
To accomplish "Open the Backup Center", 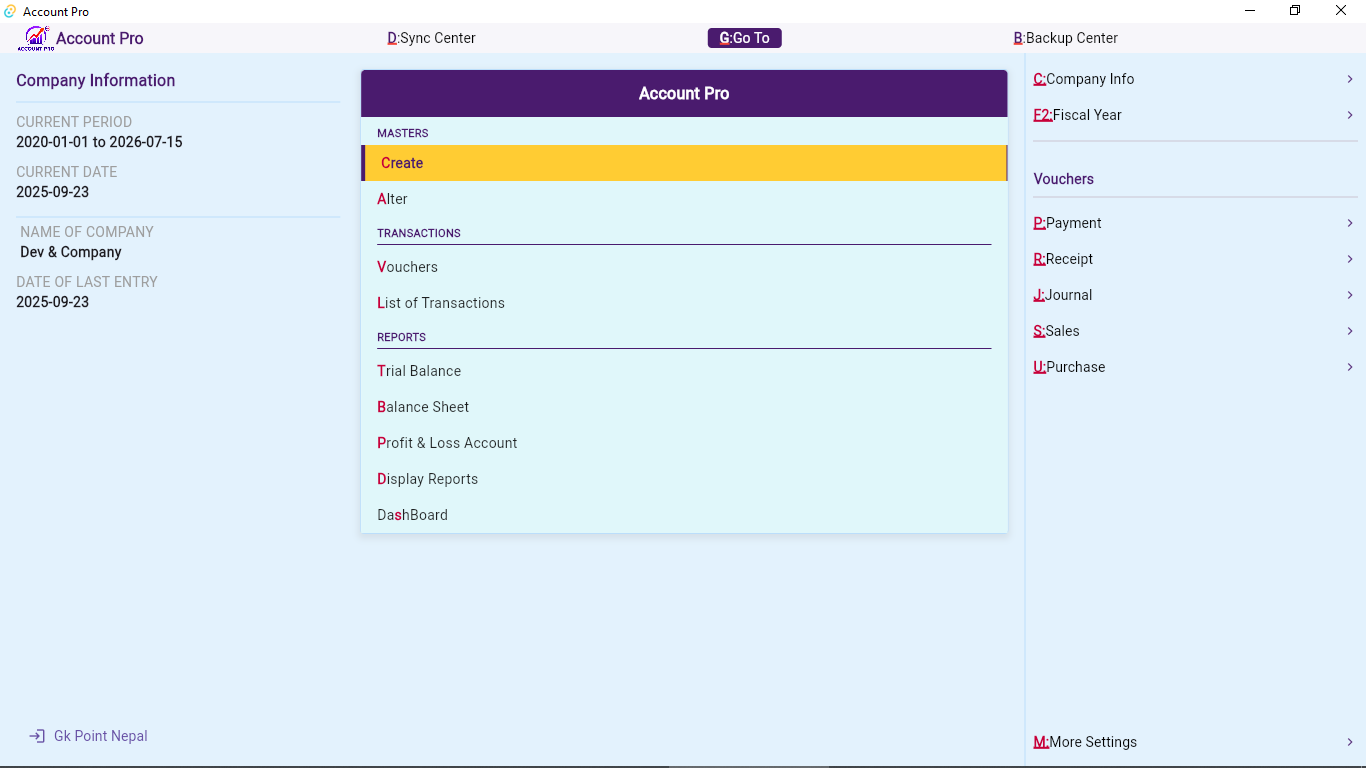I will [x=1066, y=38].
